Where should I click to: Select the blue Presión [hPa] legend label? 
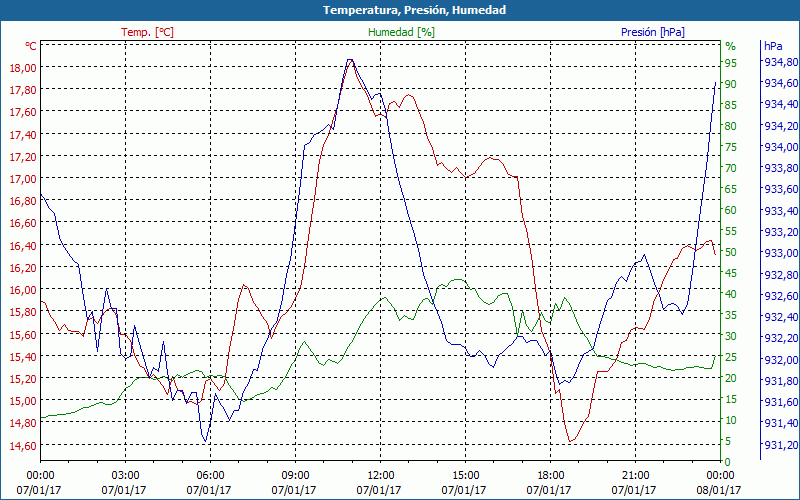pos(653,32)
